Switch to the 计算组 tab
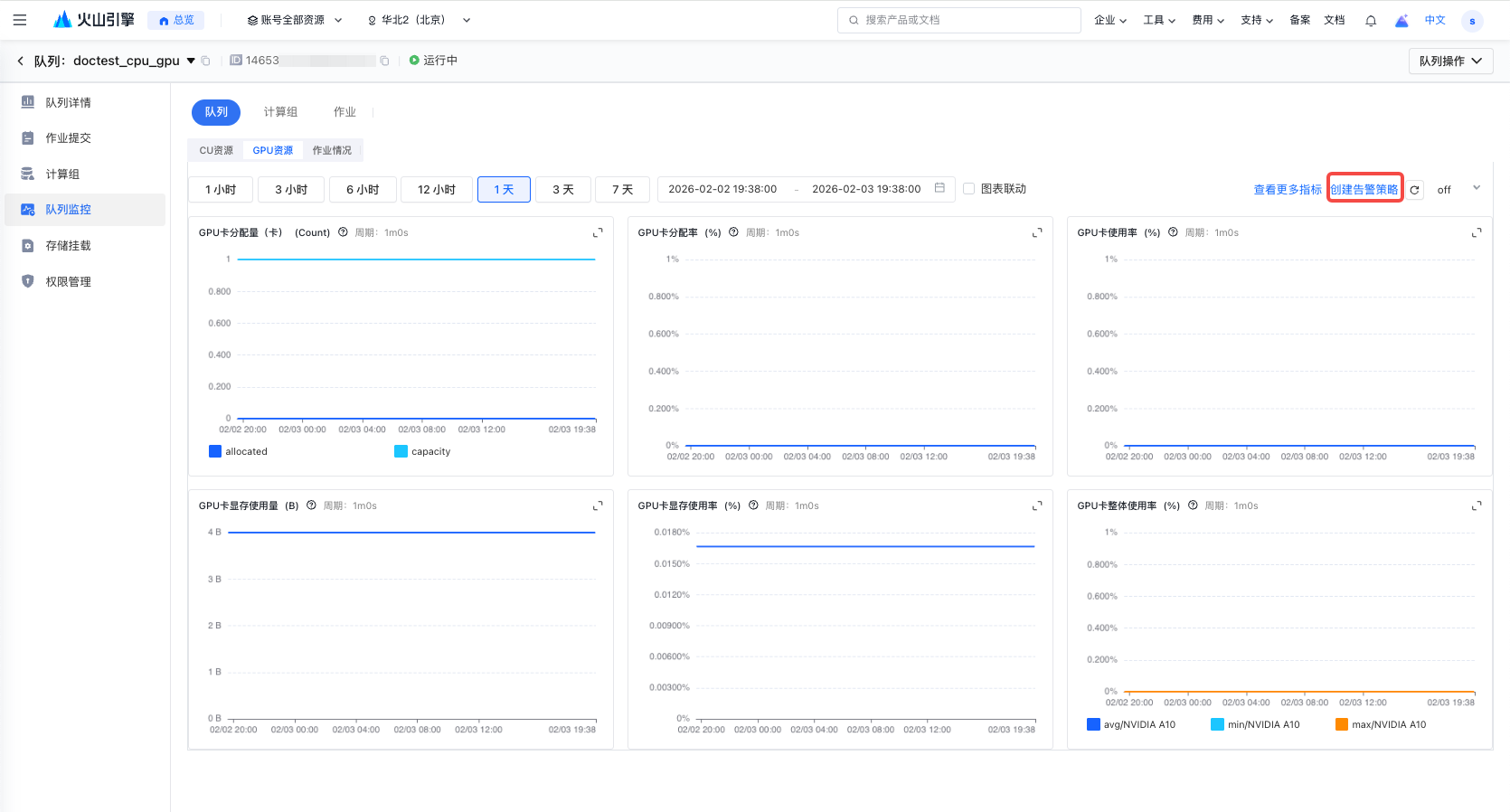This screenshot has height=812, width=1510. (280, 112)
